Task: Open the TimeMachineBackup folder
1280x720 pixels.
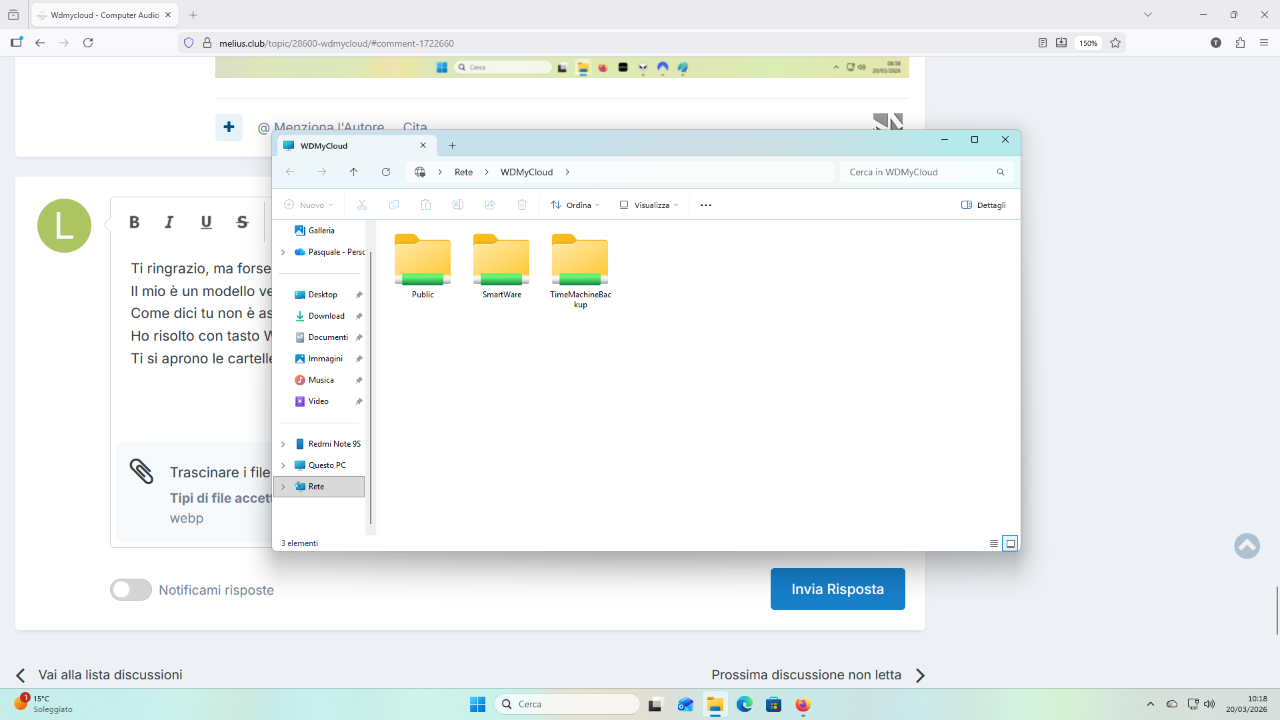Action: [580, 262]
